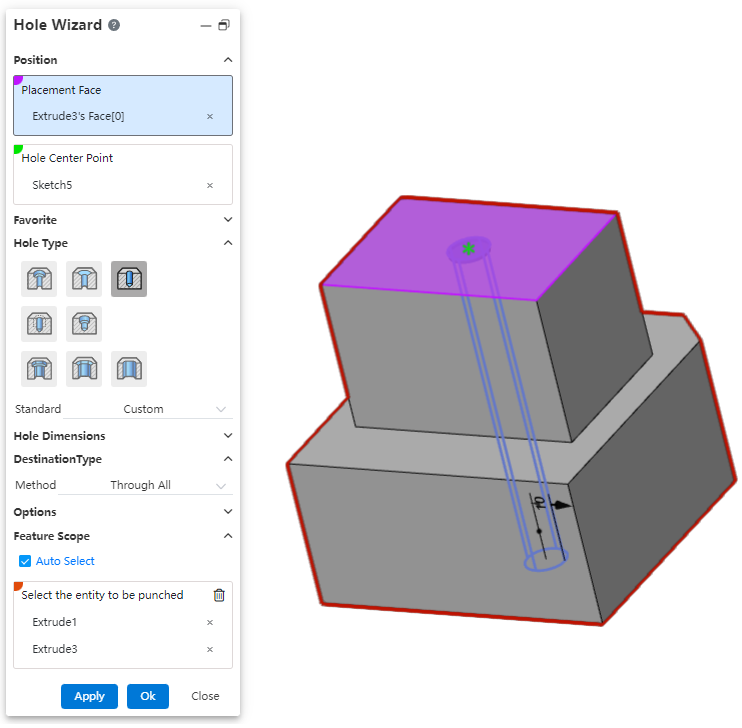The height and width of the screenshot is (728, 742).
Task: Uncheck the Auto Select checkbox
Action: 25,561
